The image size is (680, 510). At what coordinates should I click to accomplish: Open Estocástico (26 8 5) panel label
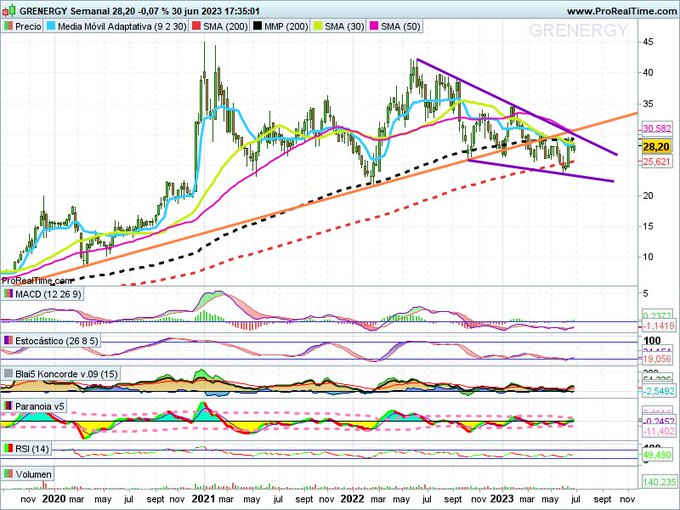(x=57, y=341)
